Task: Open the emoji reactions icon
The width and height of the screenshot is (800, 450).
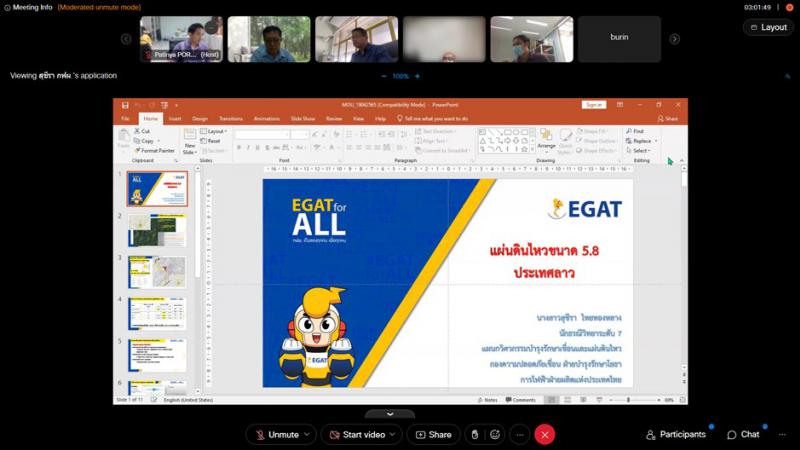Action: pyautogui.click(x=495, y=435)
